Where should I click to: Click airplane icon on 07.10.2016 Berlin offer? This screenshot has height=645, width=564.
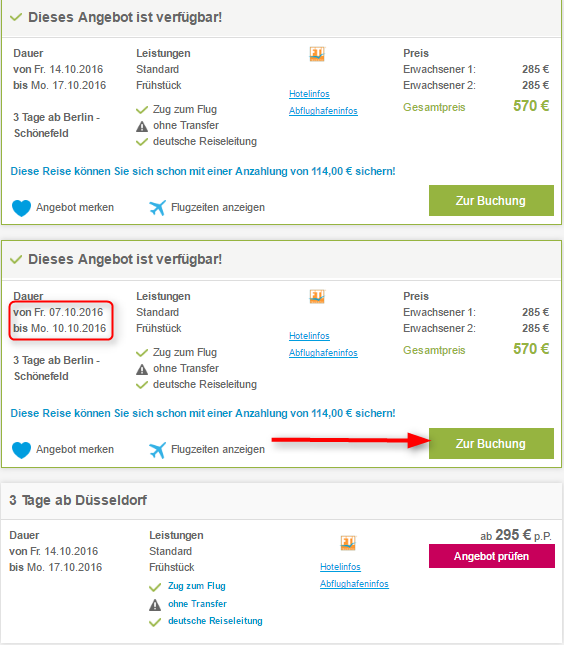[x=158, y=450]
